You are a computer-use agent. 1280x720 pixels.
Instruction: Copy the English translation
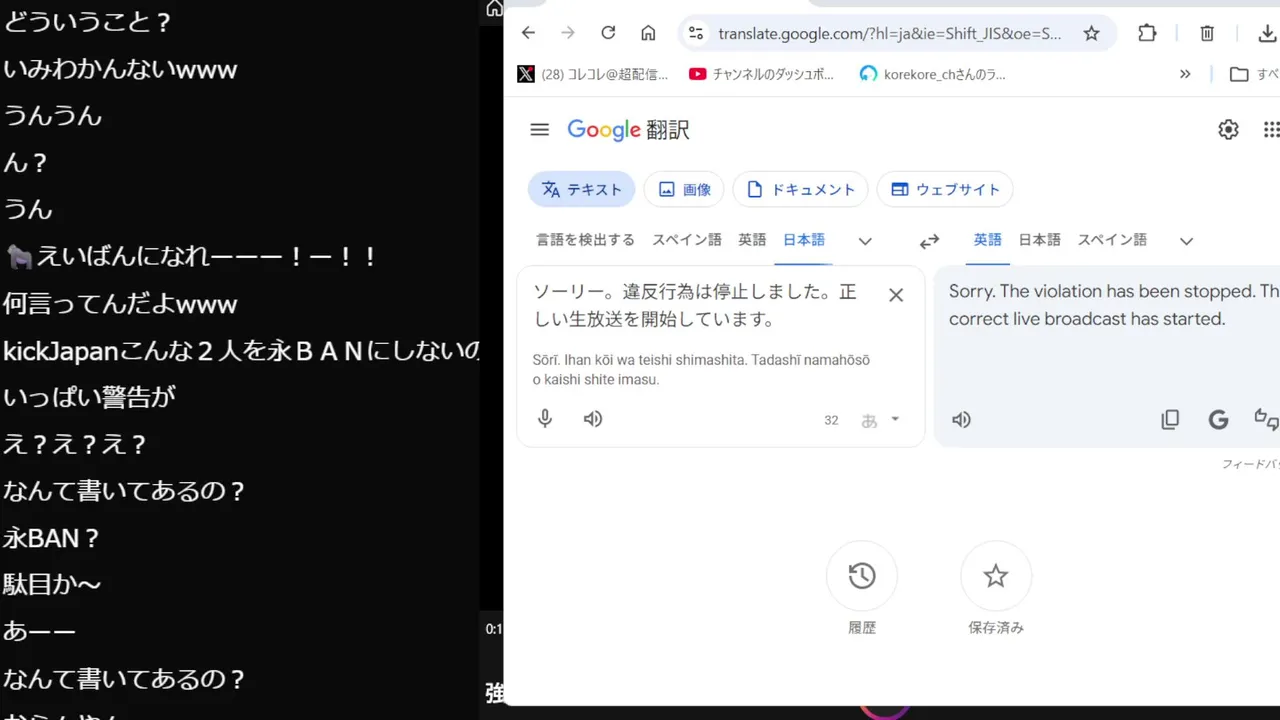(x=1170, y=420)
